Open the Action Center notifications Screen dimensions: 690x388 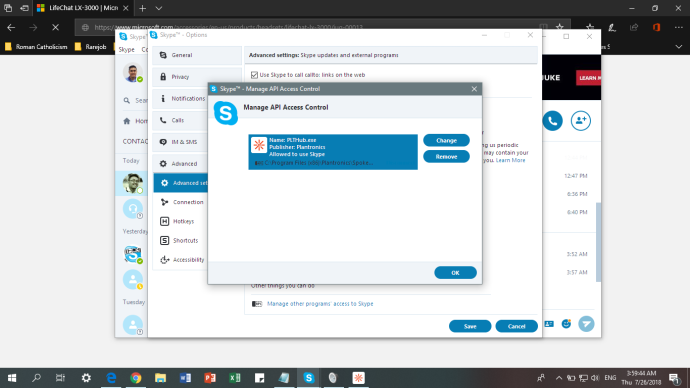(674, 378)
